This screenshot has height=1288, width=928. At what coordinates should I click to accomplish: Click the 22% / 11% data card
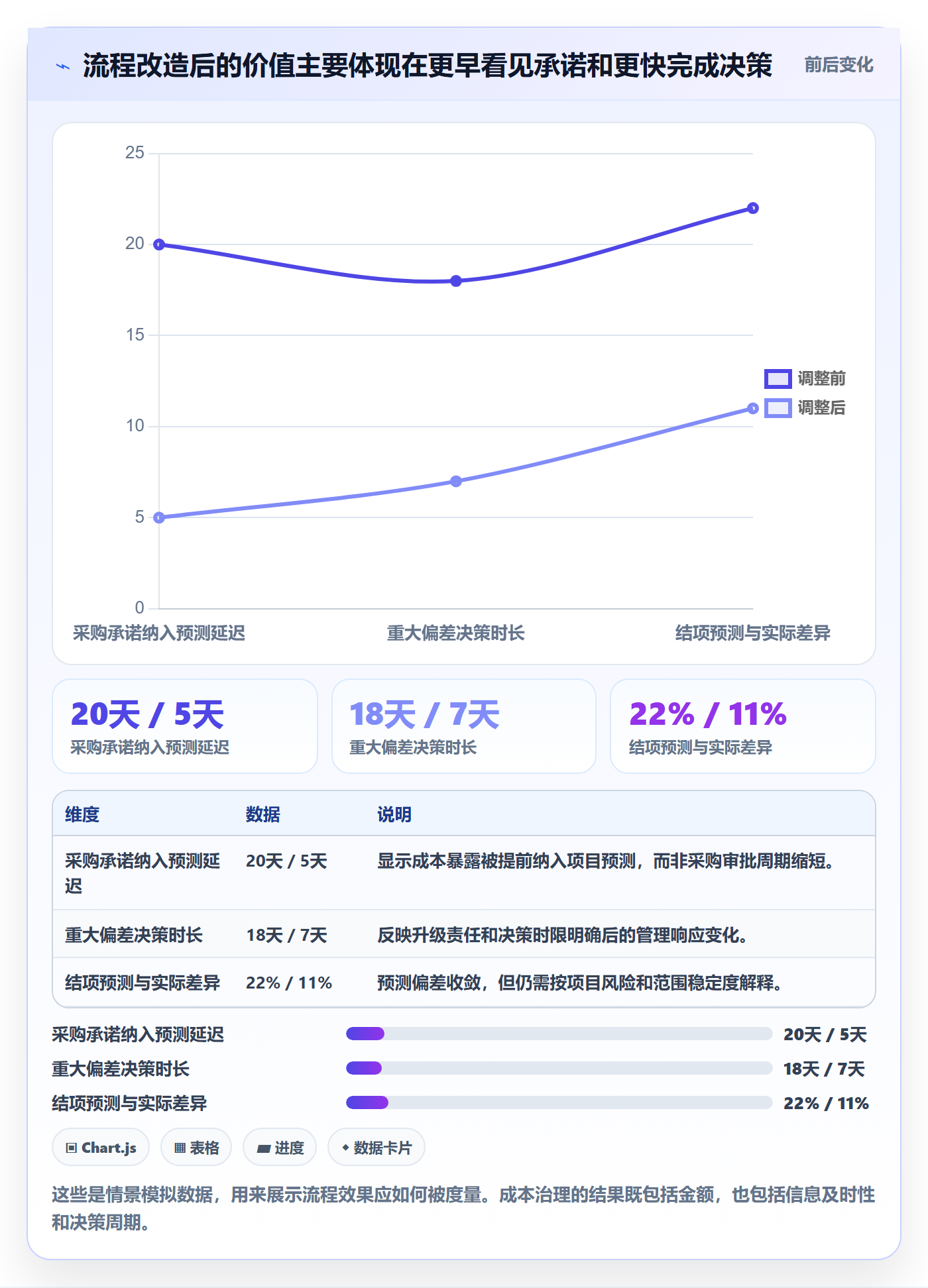743,726
